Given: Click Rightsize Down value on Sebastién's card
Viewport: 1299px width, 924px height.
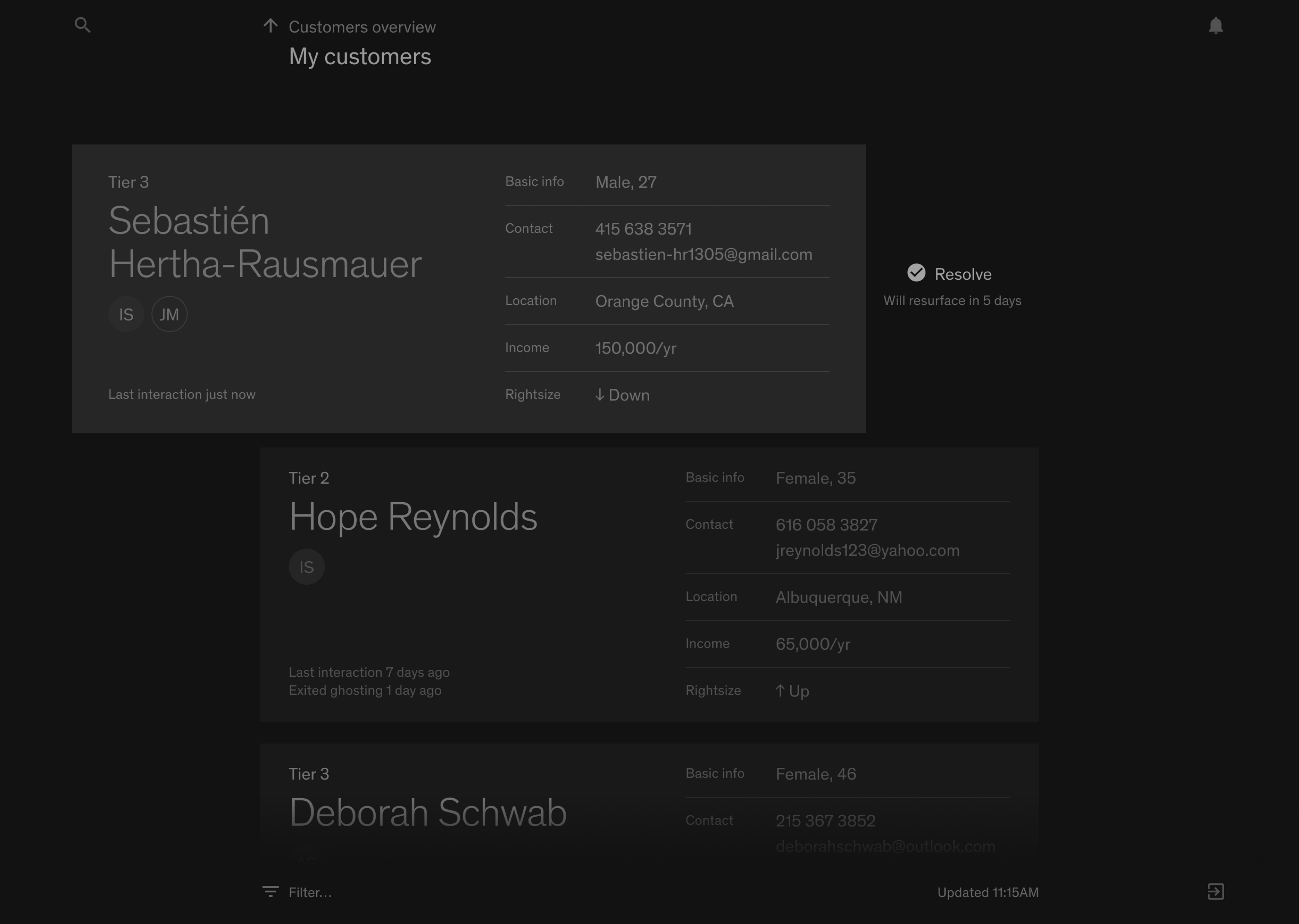Looking at the screenshot, I should coord(623,395).
